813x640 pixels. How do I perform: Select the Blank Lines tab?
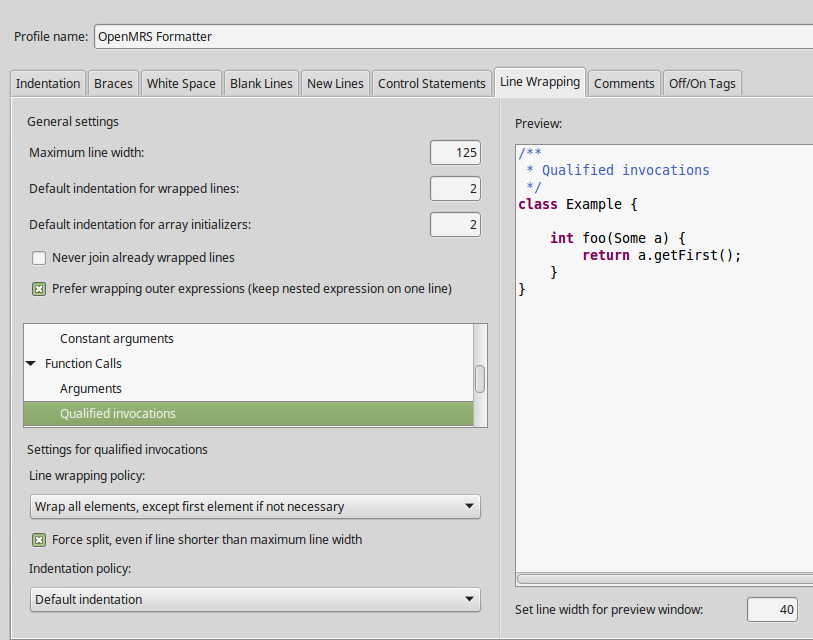(x=261, y=83)
